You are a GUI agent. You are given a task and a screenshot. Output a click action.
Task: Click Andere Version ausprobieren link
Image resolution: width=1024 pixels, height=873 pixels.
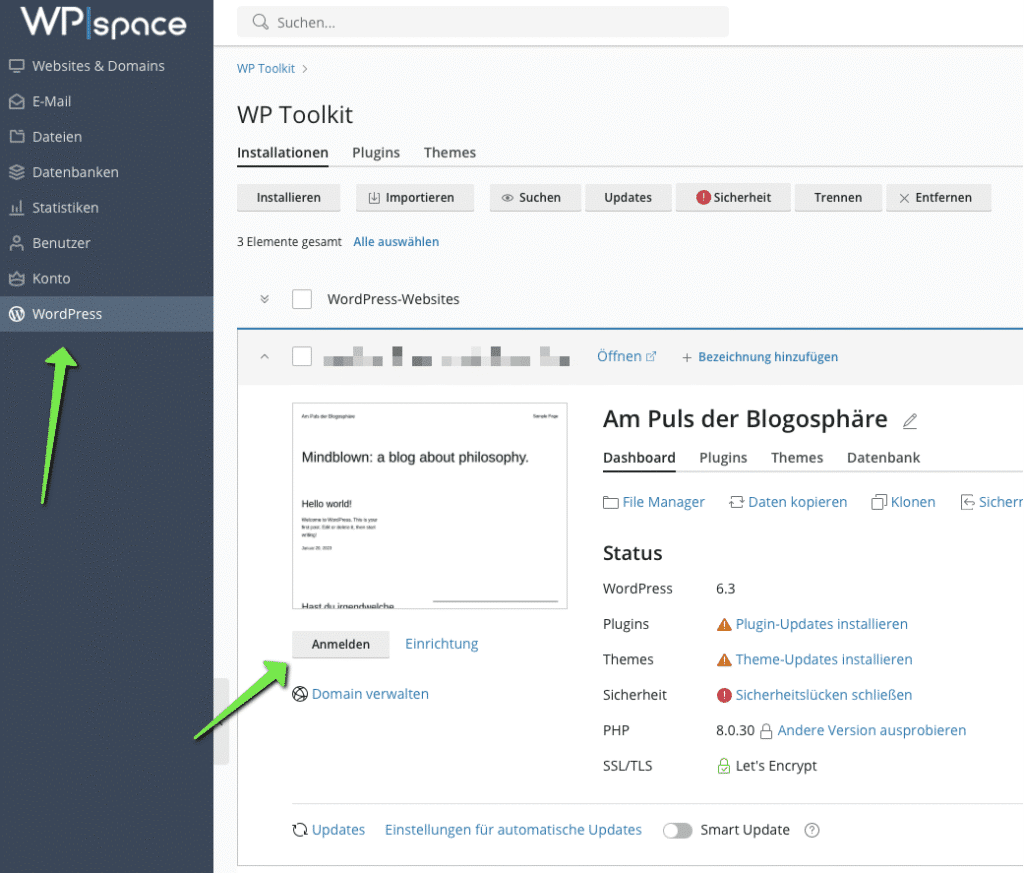[872, 730]
